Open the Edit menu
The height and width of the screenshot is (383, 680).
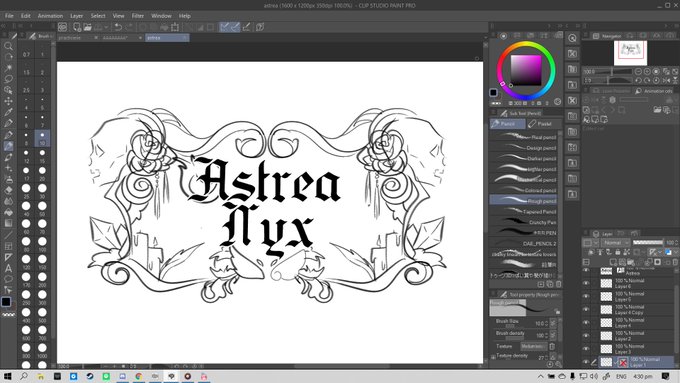pyautogui.click(x=26, y=16)
